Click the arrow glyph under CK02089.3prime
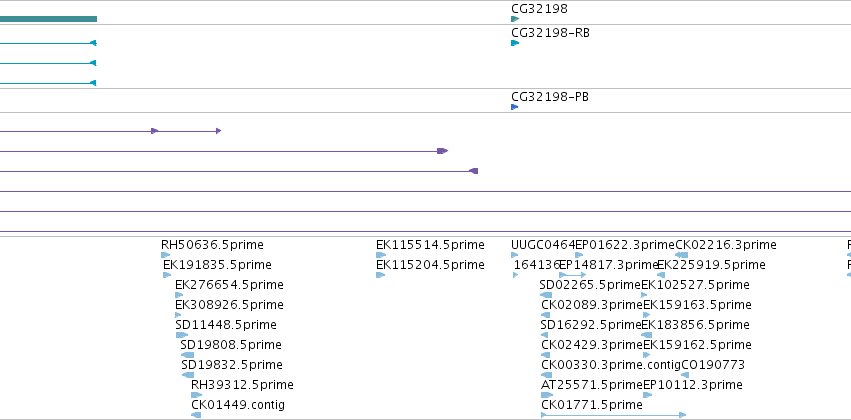Viewport: 851px width, 420px height. [x=547, y=315]
